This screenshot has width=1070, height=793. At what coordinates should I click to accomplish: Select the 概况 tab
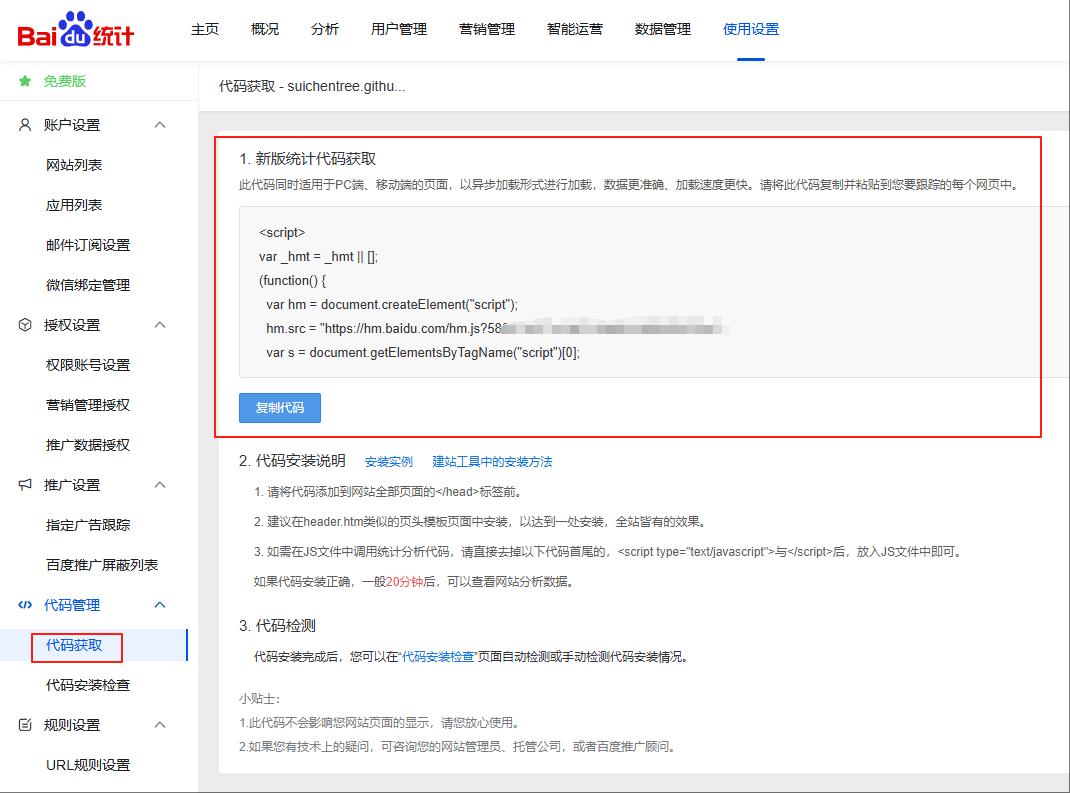pos(264,29)
